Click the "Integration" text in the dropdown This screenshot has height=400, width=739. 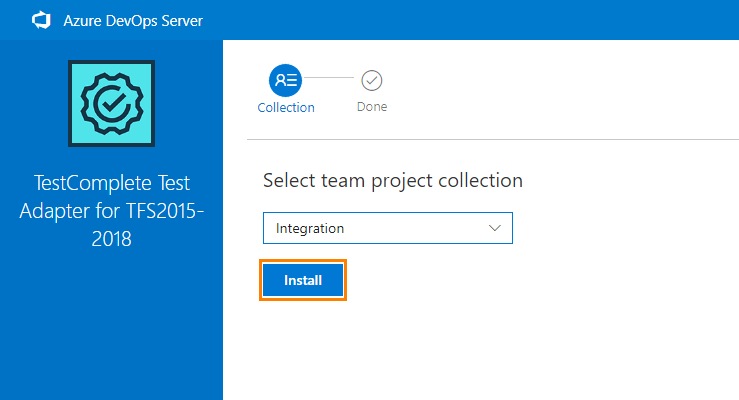pyautogui.click(x=310, y=228)
